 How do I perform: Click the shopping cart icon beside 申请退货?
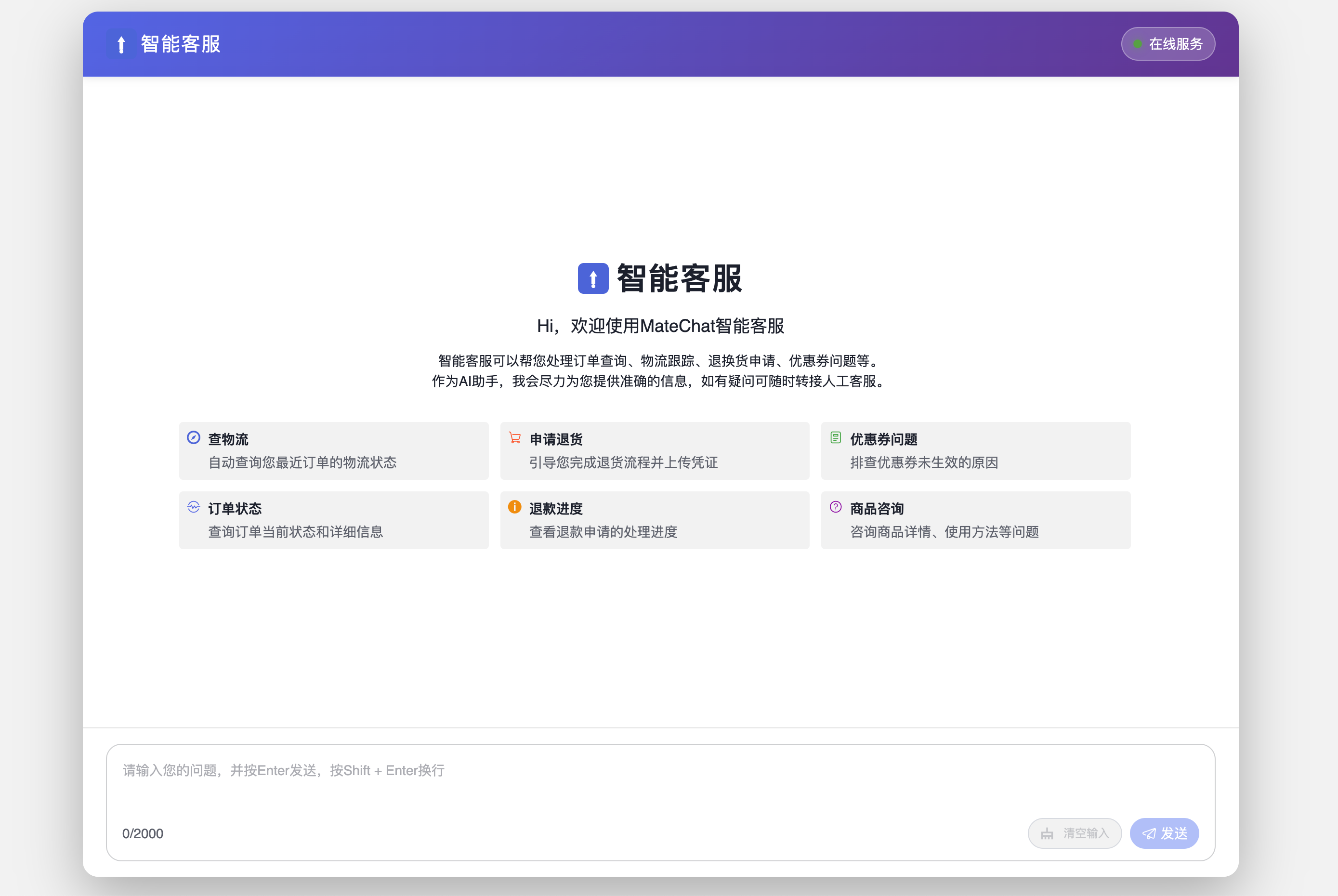click(x=515, y=438)
